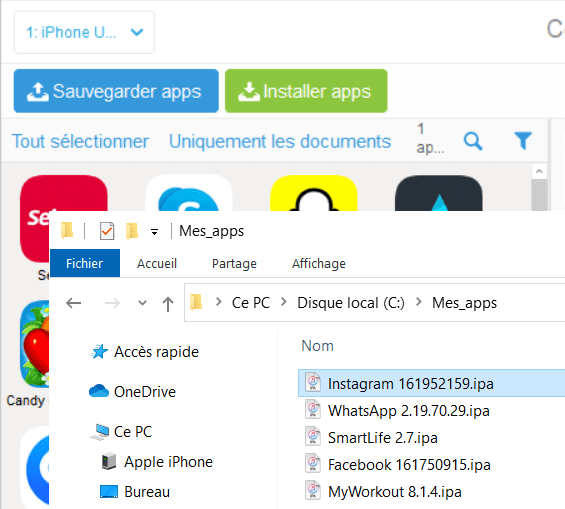Select the dark app with blue triangle
The height and width of the screenshot is (509, 565).
point(439,193)
